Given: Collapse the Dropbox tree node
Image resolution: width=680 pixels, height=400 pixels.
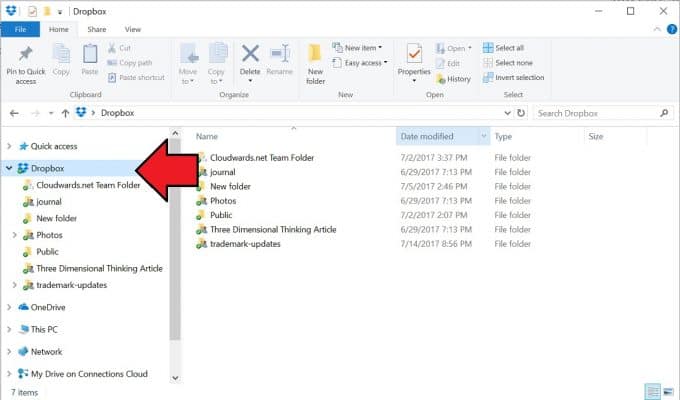Looking at the screenshot, I should coord(9,168).
